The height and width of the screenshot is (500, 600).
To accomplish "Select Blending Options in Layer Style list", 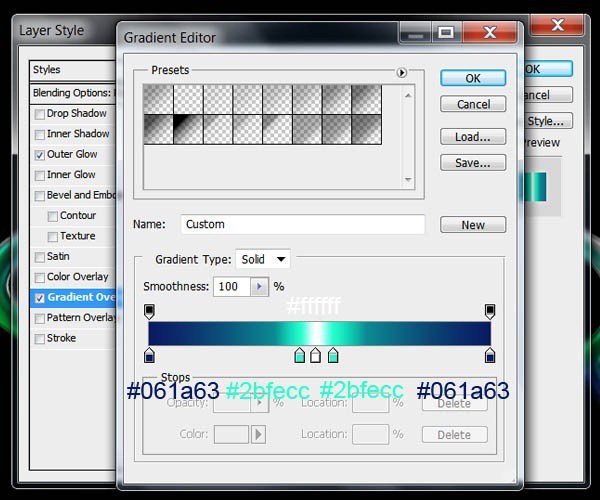I will tap(73, 93).
